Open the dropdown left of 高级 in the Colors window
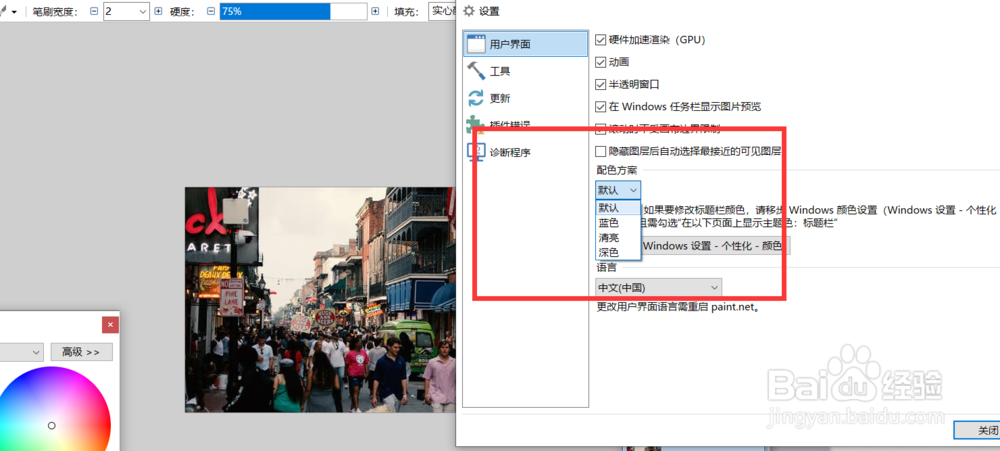Image resolution: width=1000 pixels, height=451 pixels. pyautogui.click(x=22, y=351)
